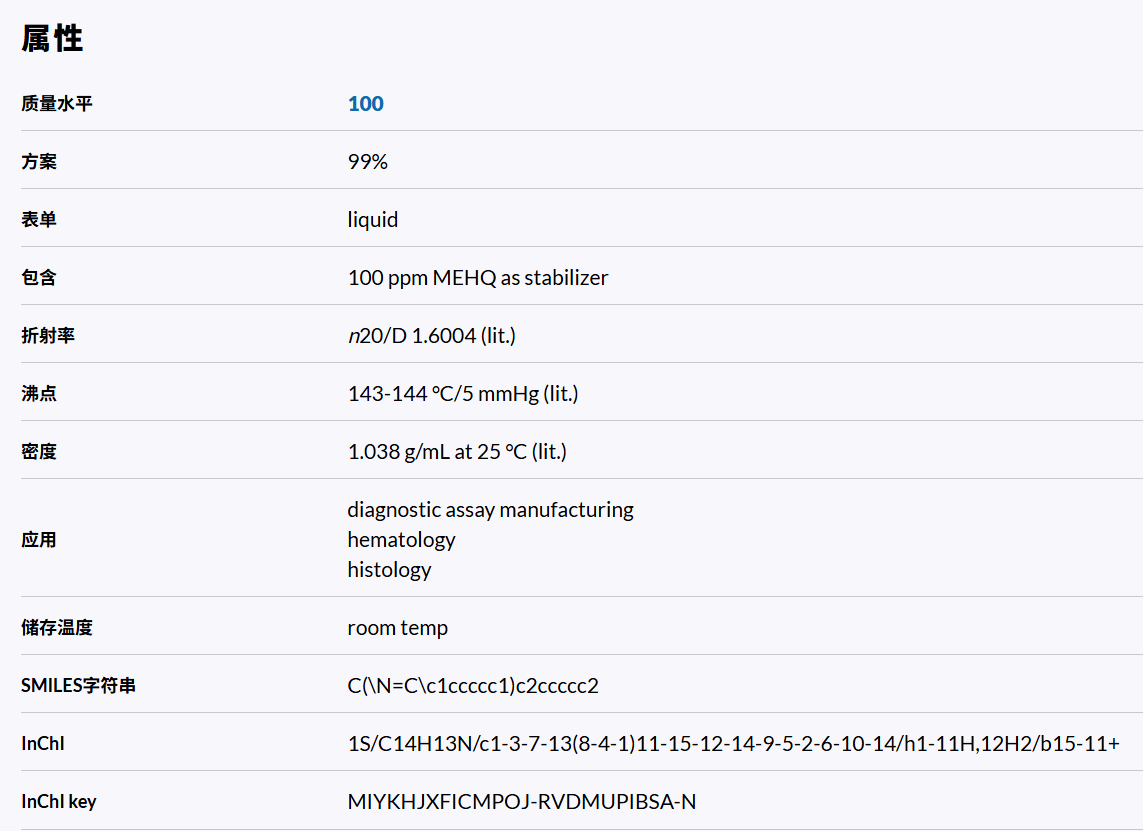The image size is (1143, 831).
Task: Click 'diagnostic assay manufacturing' application entry
Action: coord(490,510)
